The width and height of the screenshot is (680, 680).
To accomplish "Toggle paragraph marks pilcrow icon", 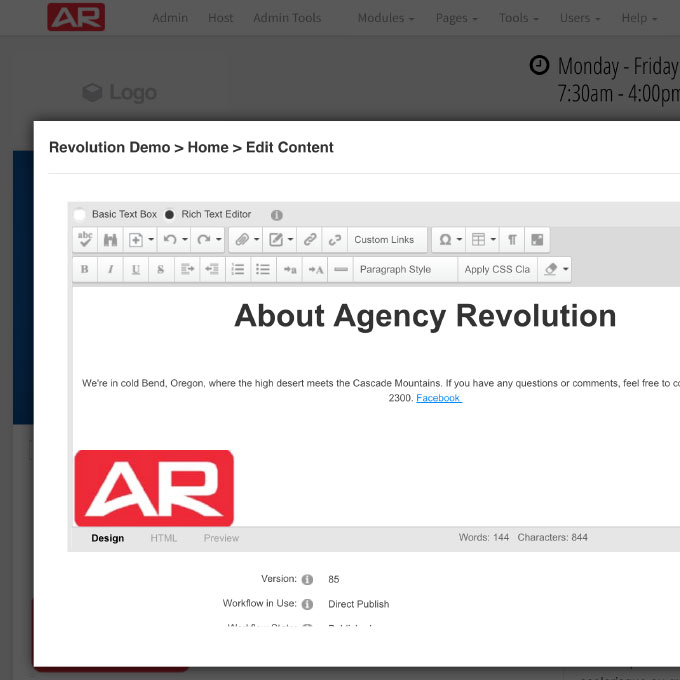I will [x=512, y=239].
